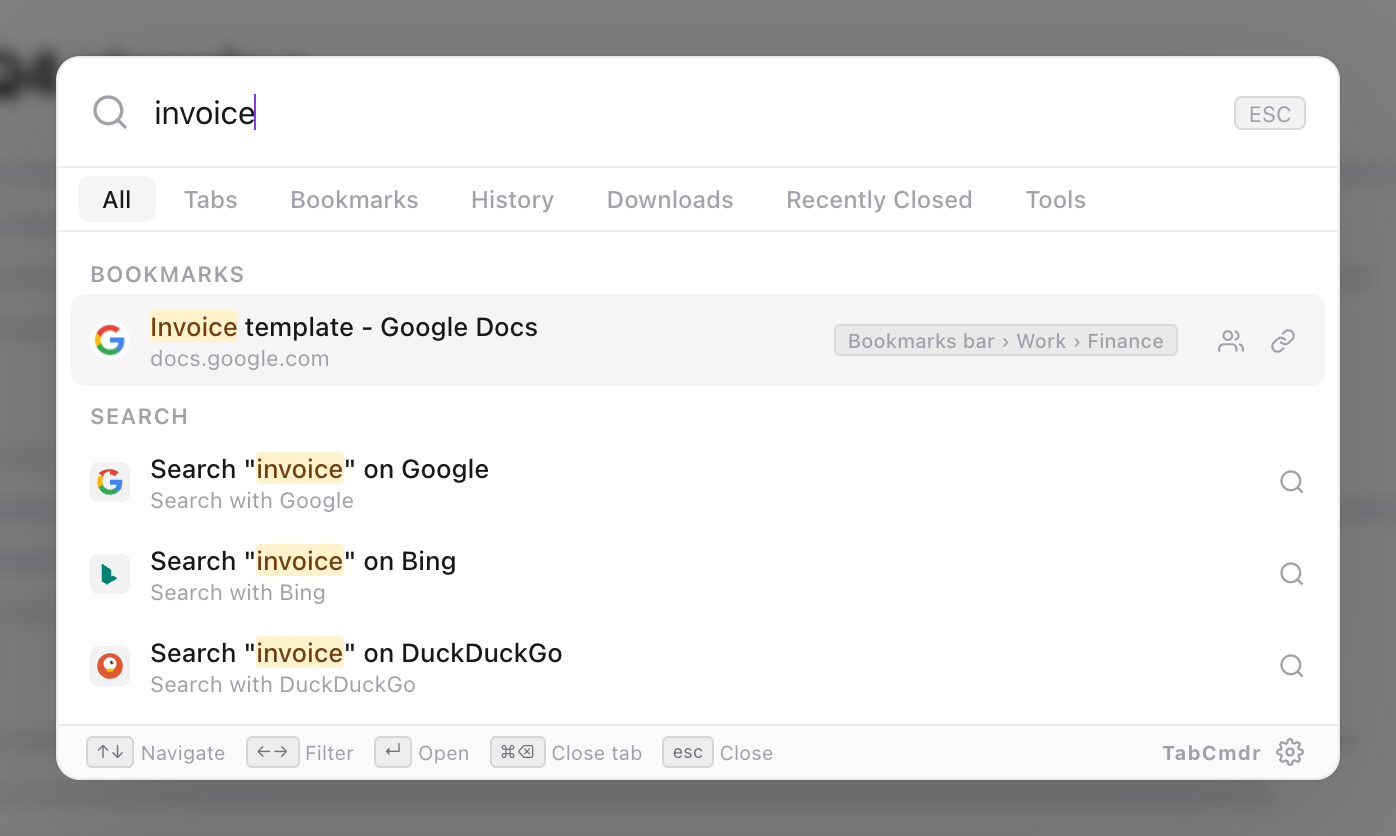The width and height of the screenshot is (1396, 836).
Task: Click the Bookmarks bar › Work › Finance path tag
Action: tap(1006, 340)
